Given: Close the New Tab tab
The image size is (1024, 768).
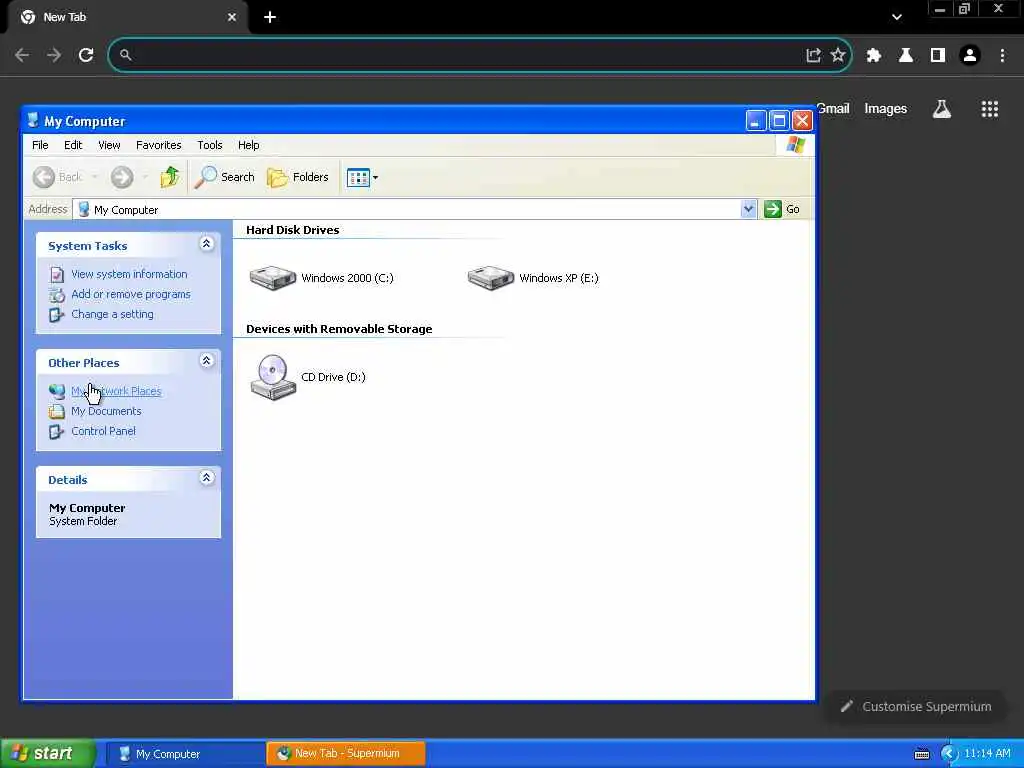Looking at the screenshot, I should click(x=232, y=17).
